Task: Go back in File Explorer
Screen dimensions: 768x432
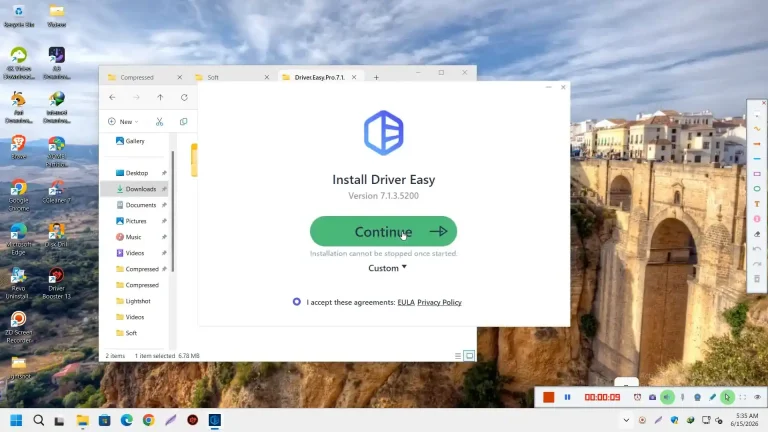Action: [112, 97]
